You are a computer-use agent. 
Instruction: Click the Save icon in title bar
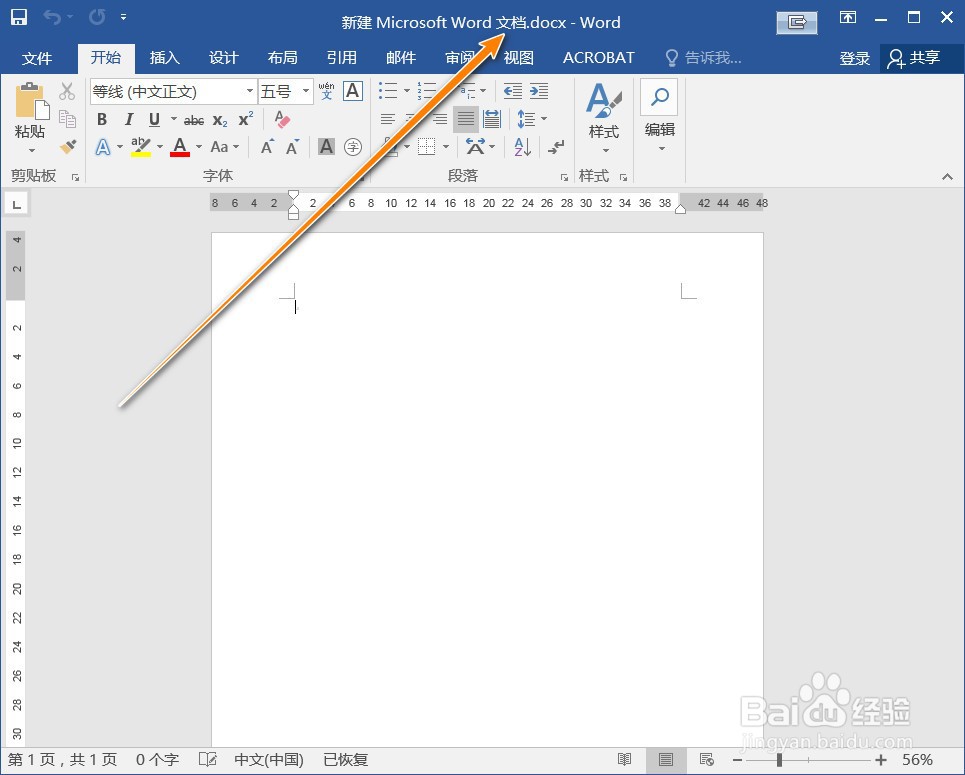tap(19, 17)
